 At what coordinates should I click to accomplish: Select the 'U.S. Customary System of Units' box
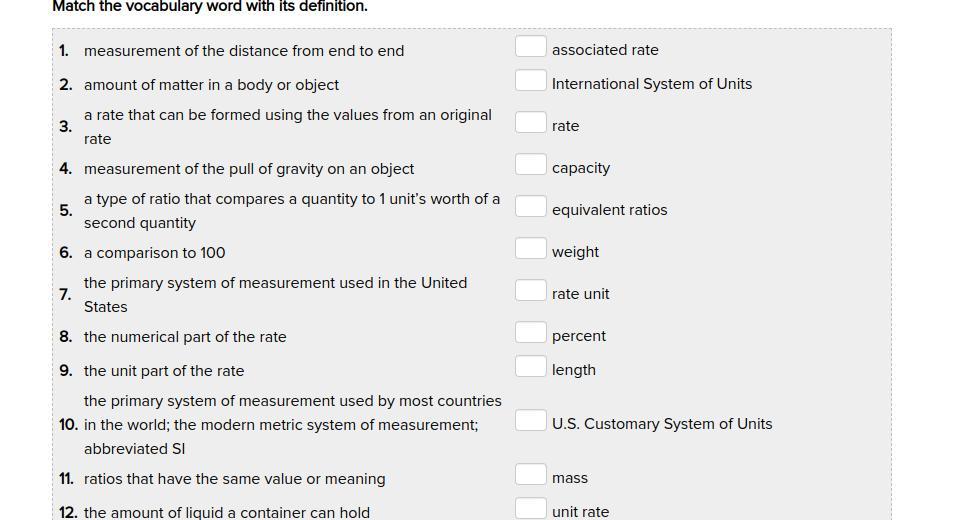point(530,421)
